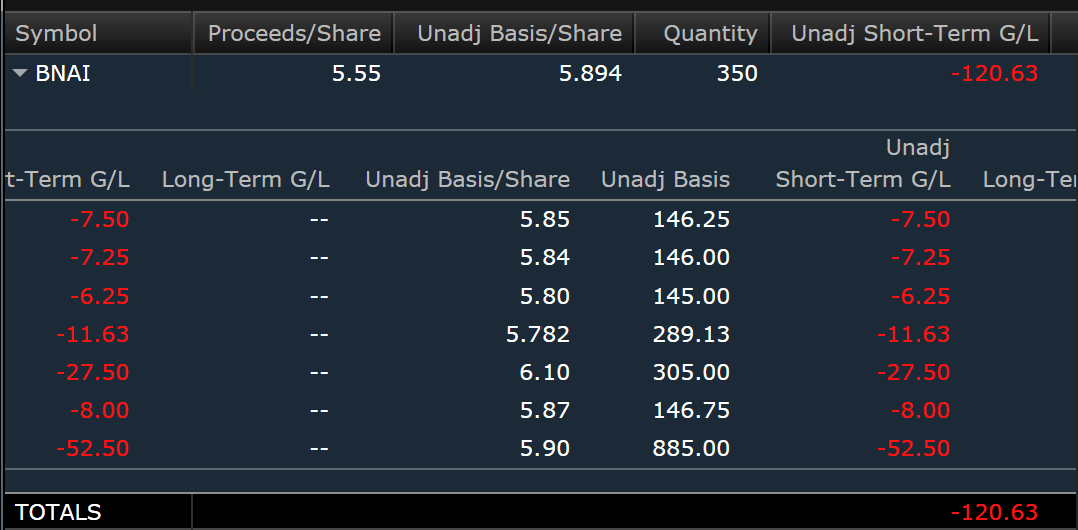Click the Long-Term G/L sub-table header

tap(245, 180)
